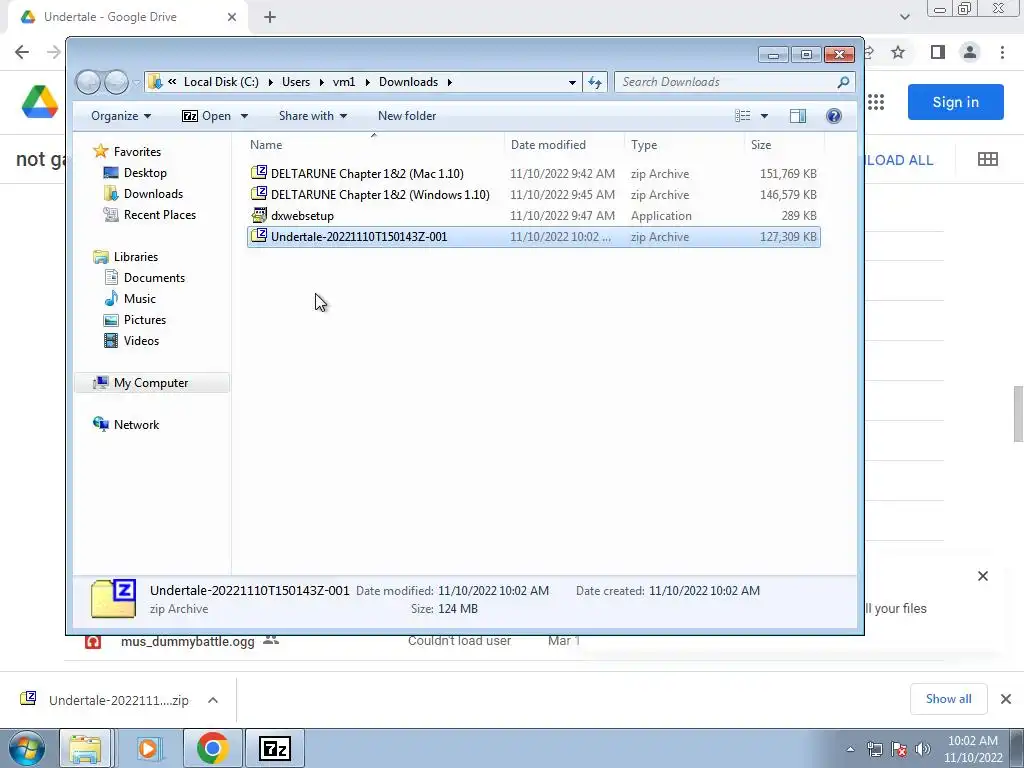Toggle the preview pane button

797,116
